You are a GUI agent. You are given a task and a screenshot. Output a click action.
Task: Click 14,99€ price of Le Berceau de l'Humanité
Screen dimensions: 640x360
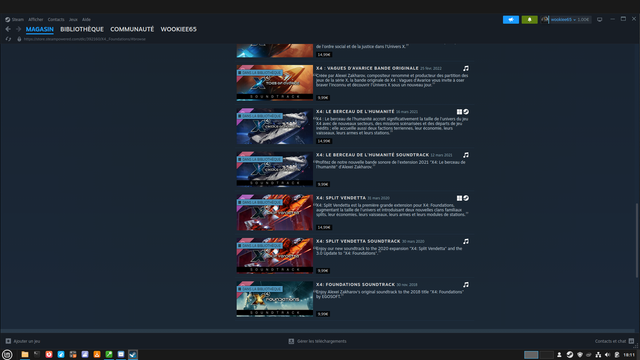(x=324, y=141)
